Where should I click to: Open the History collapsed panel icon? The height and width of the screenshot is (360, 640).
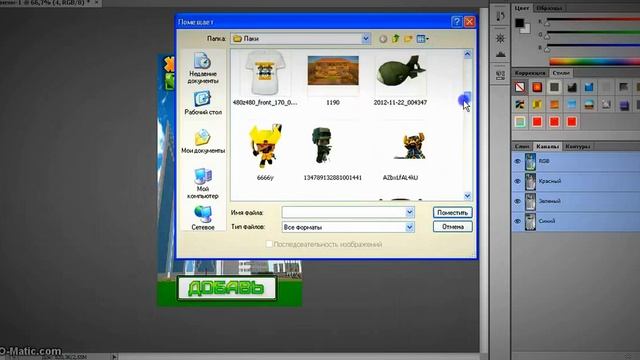(x=500, y=16)
